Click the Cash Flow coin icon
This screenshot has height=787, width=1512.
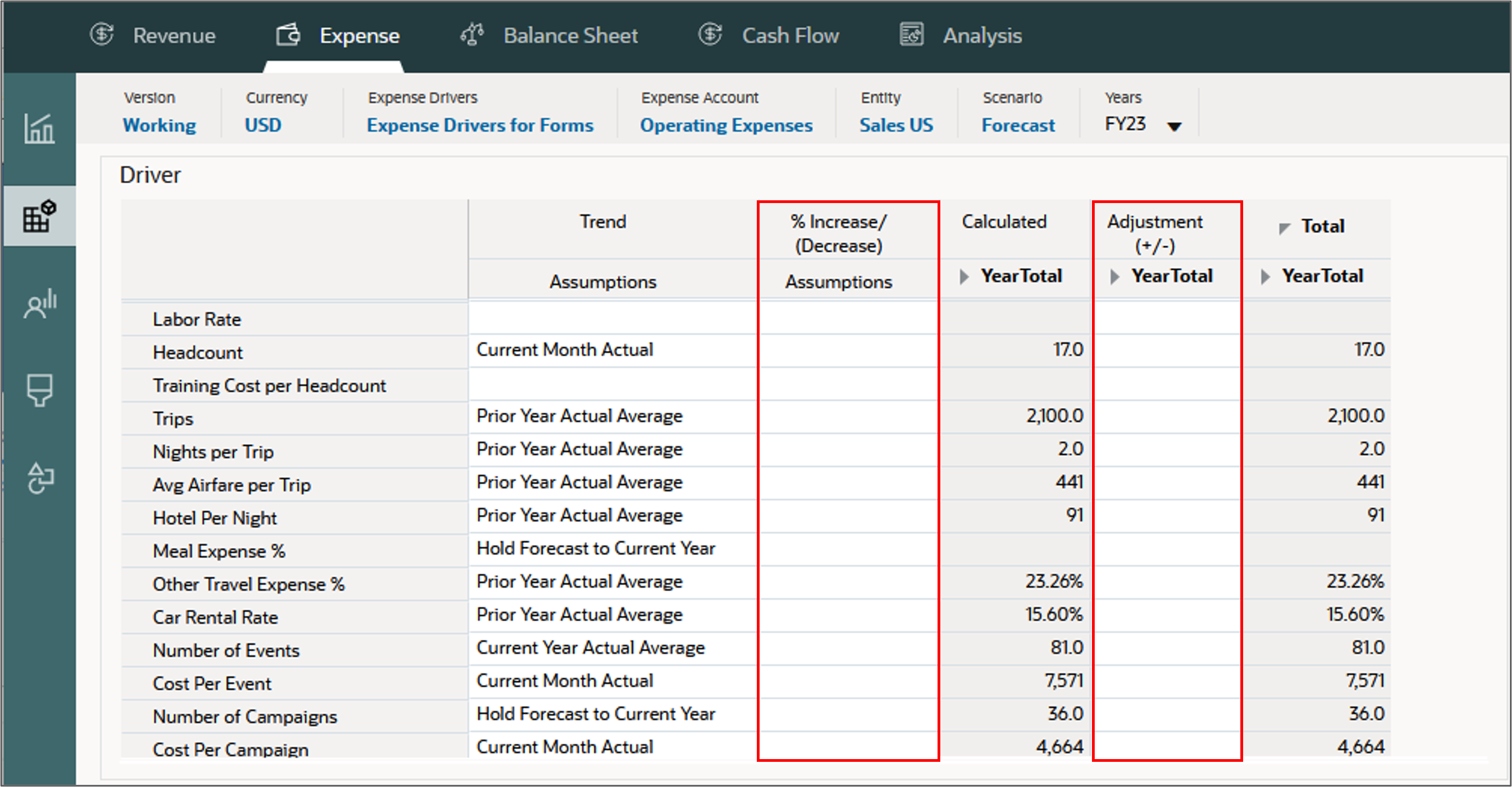[710, 34]
